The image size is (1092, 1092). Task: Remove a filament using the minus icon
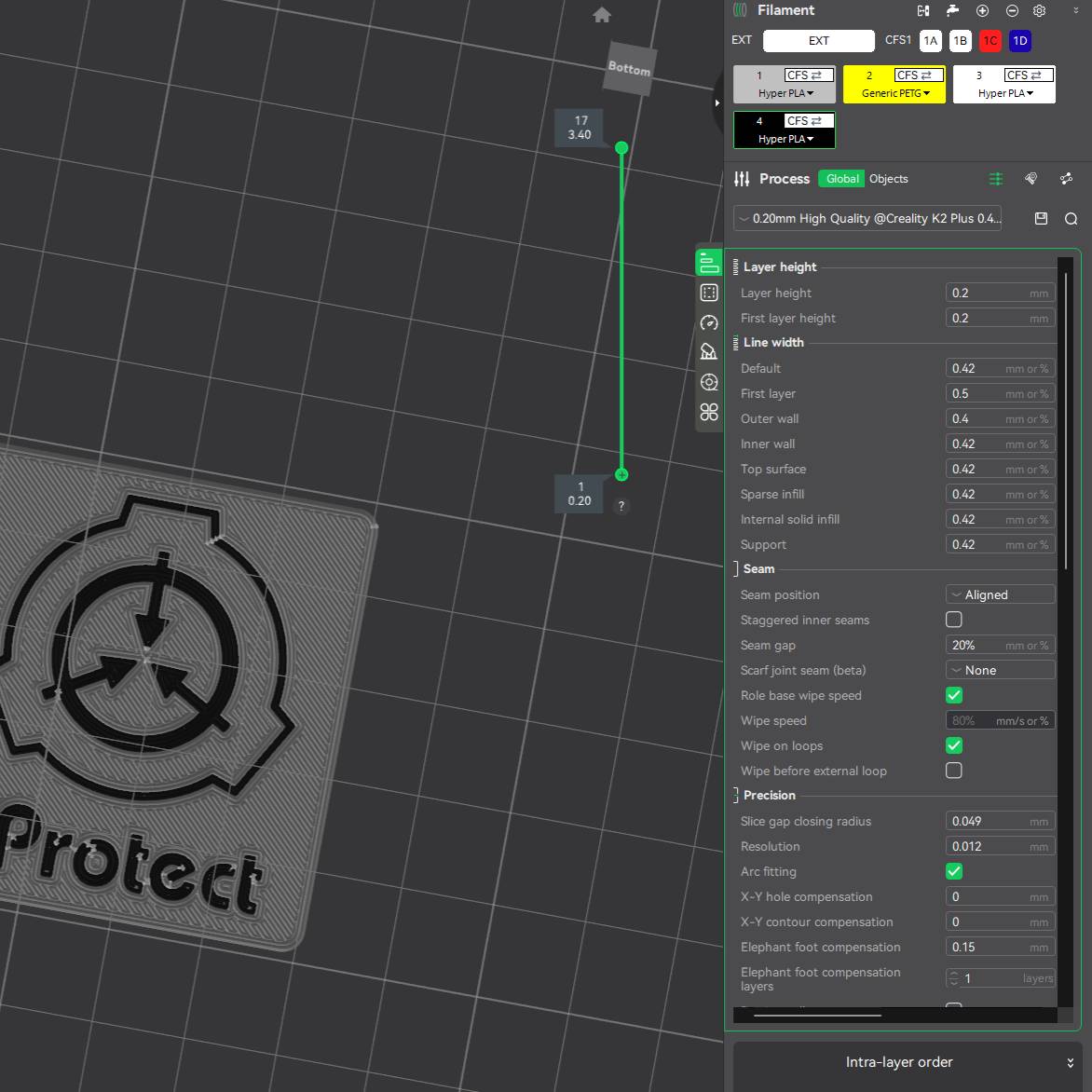point(1012,10)
